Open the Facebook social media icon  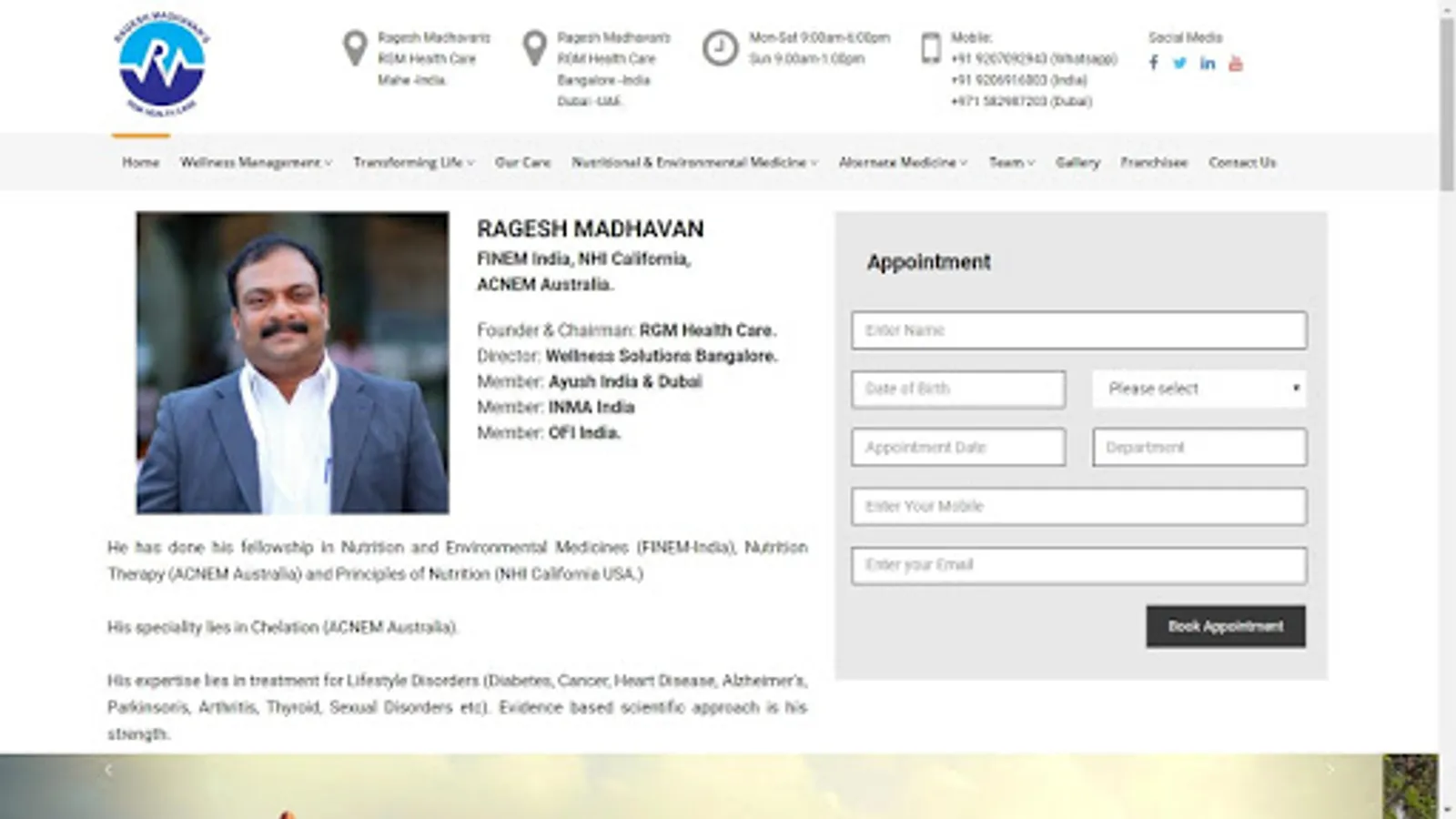coord(1154,63)
